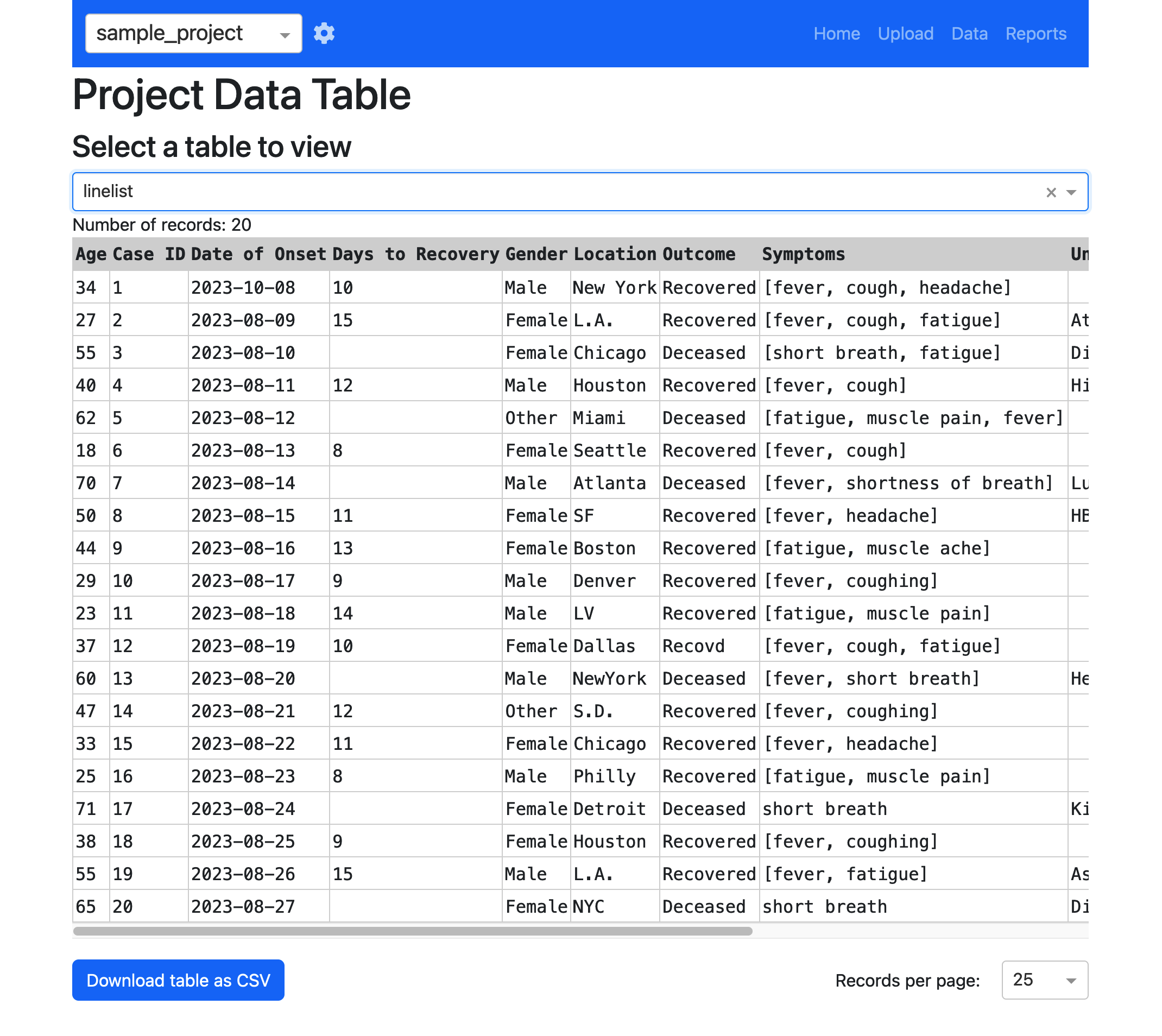Open the Upload page
The image size is (1162, 1036).
[x=905, y=34]
